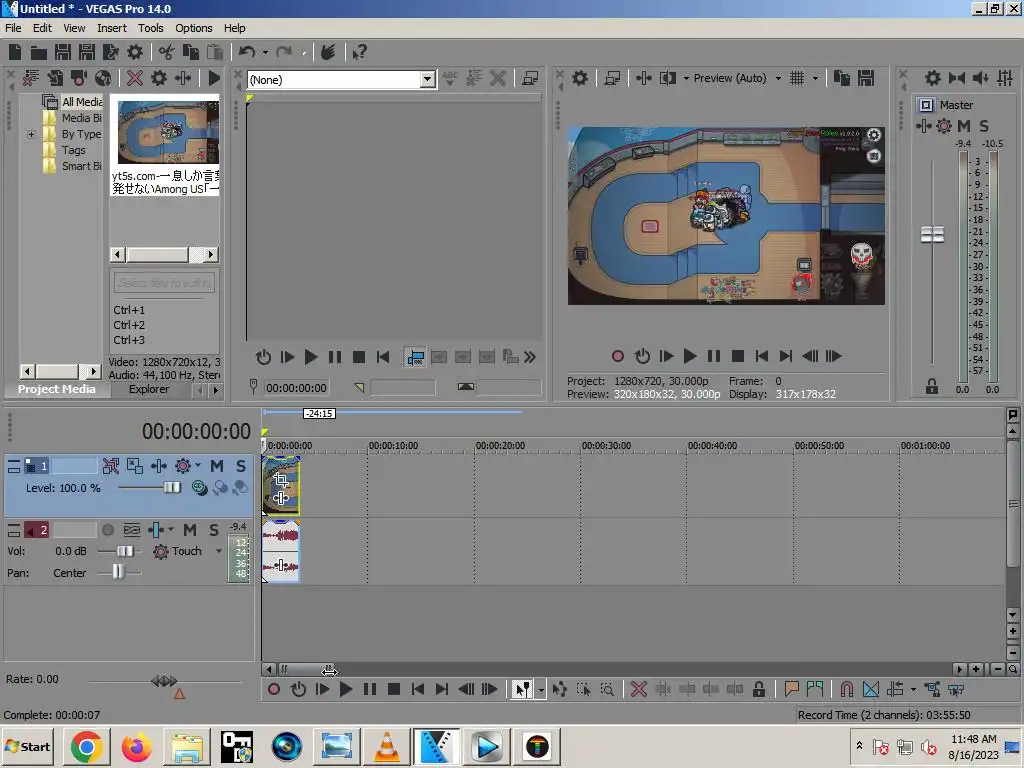Image resolution: width=1024 pixels, height=768 pixels.
Task: Select the envelope edit tool
Action: [560, 689]
